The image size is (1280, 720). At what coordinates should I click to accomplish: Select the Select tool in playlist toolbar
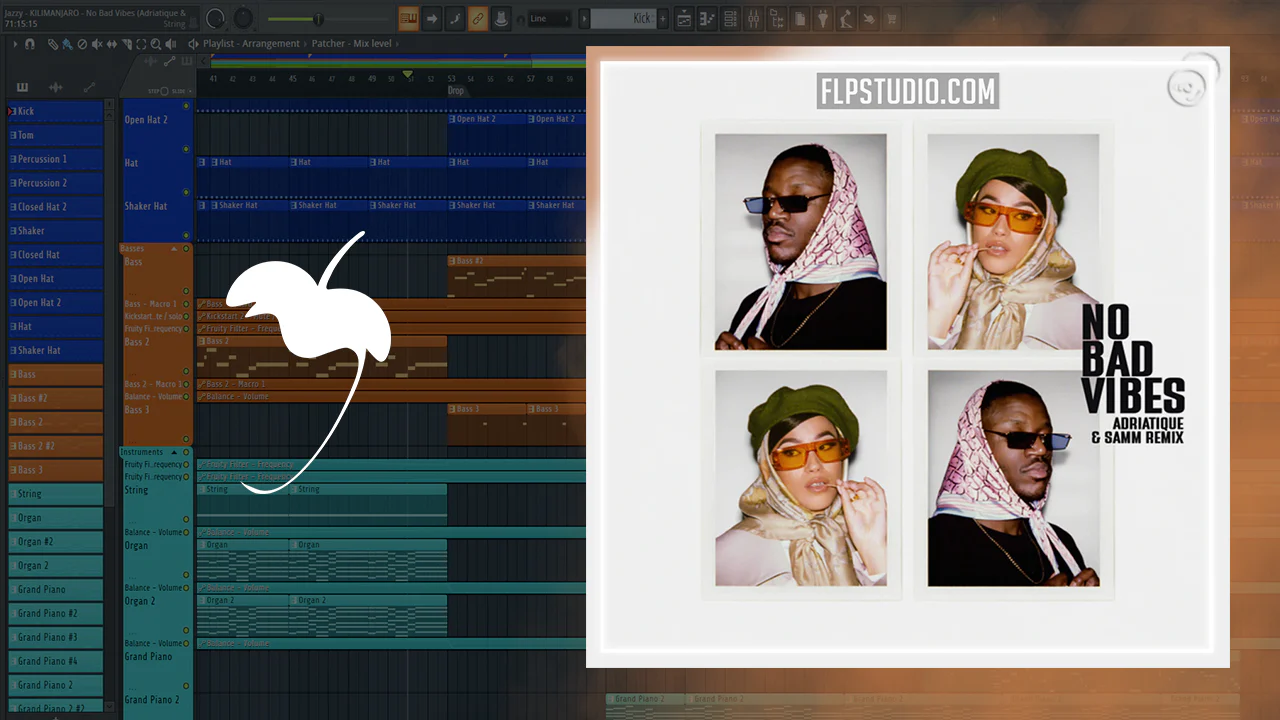[x=142, y=44]
